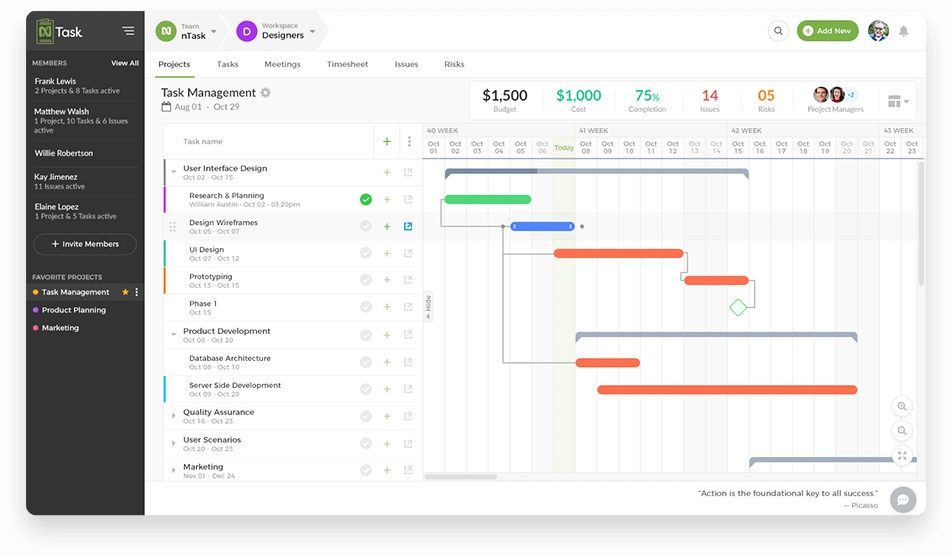Click the green Research & Planning Gantt bar
This screenshot has height=556, width=952.
(488, 199)
